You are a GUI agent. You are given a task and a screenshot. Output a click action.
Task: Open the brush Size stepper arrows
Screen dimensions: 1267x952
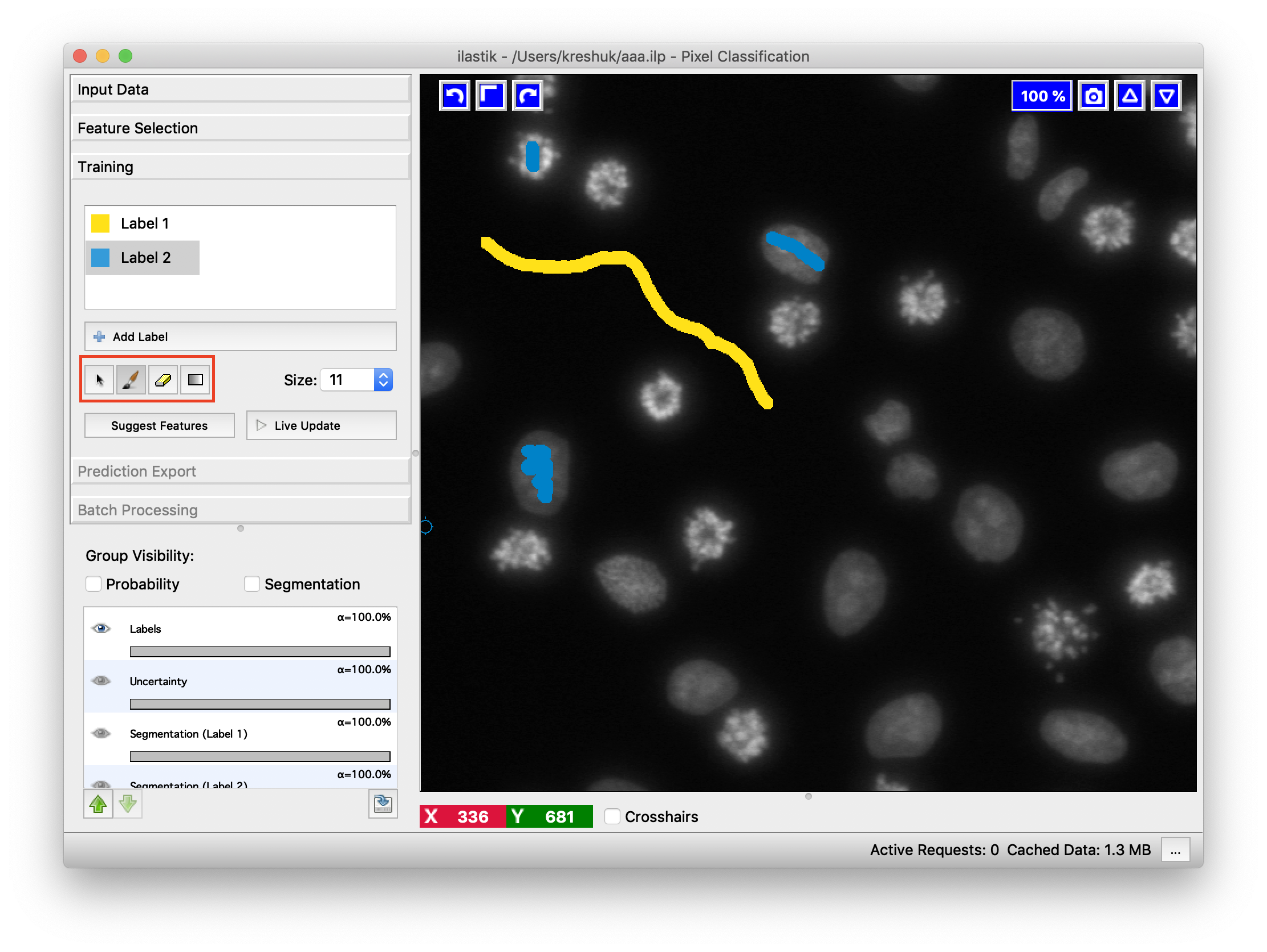384,380
